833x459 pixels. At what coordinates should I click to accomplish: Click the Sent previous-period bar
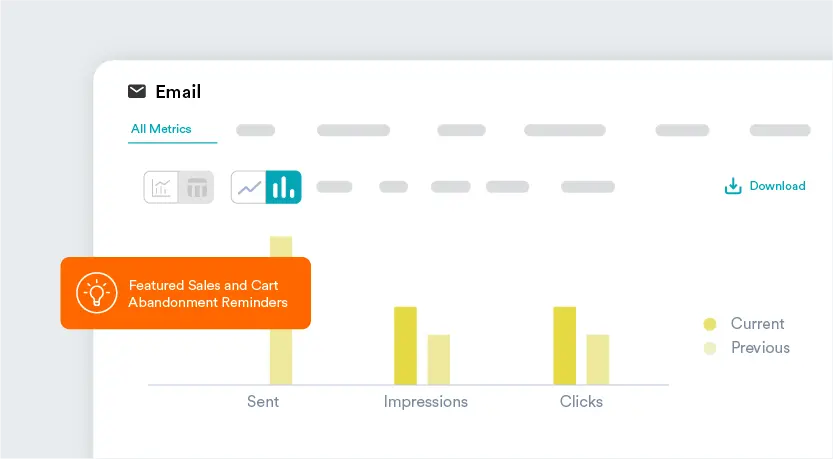point(281,310)
